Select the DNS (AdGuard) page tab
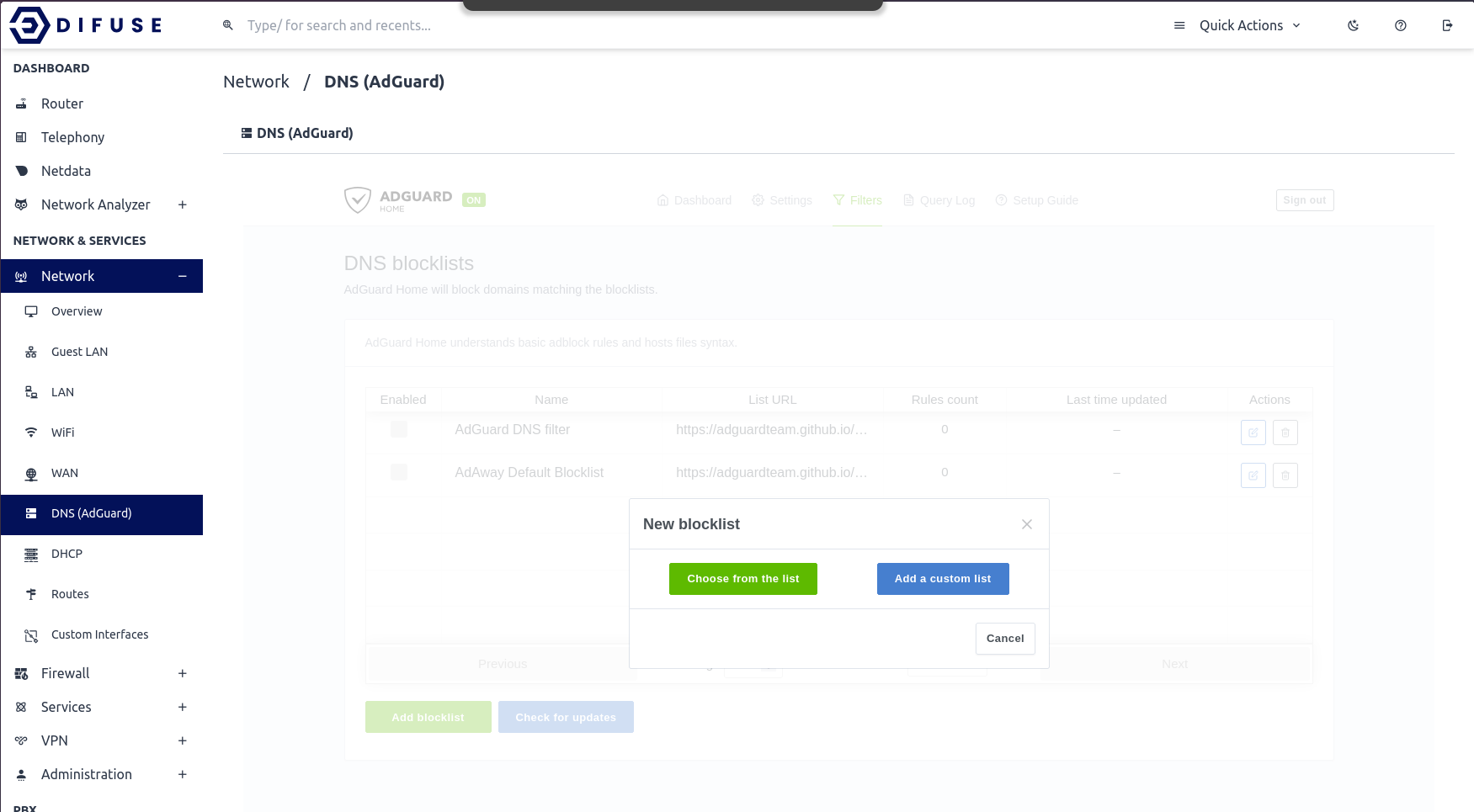 click(x=297, y=133)
